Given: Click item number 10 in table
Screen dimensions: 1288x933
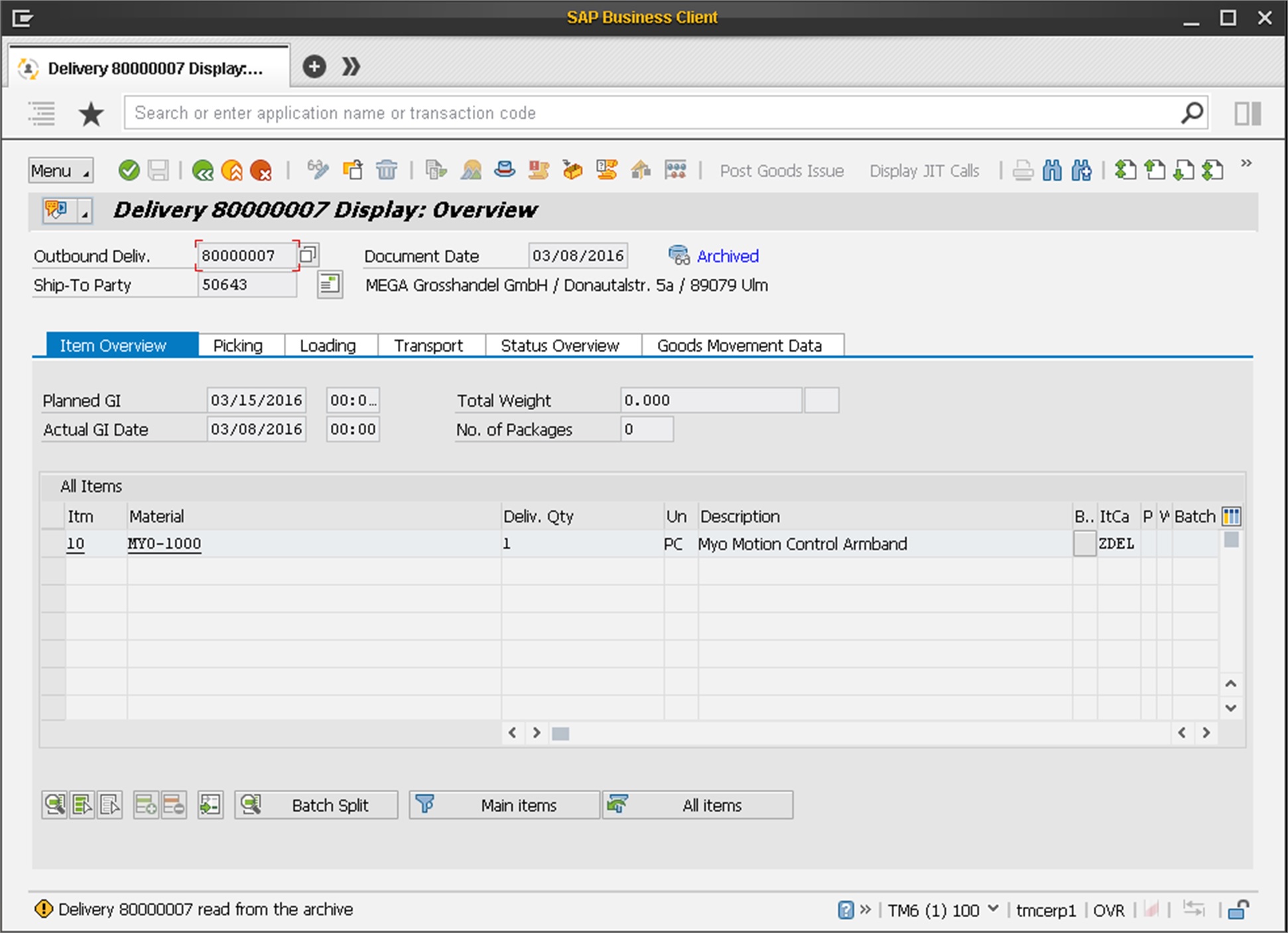Looking at the screenshot, I should pyautogui.click(x=76, y=543).
